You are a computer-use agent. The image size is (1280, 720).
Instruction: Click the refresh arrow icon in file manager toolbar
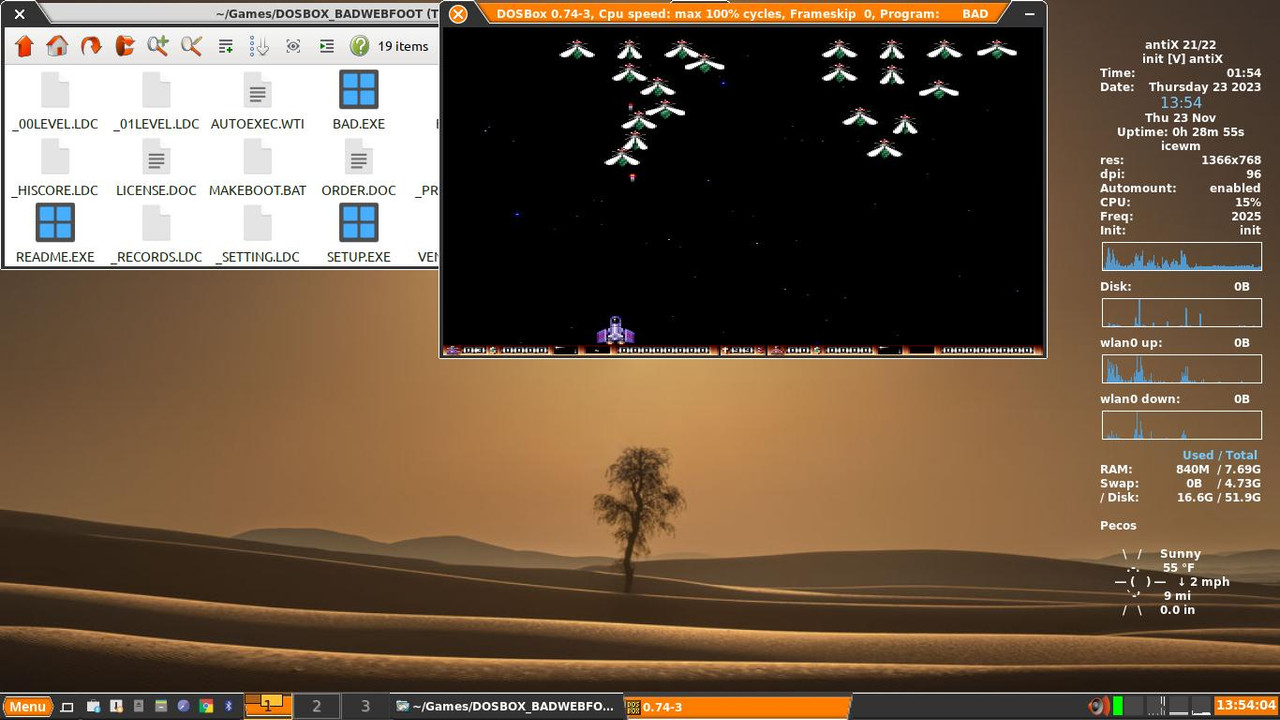91,46
